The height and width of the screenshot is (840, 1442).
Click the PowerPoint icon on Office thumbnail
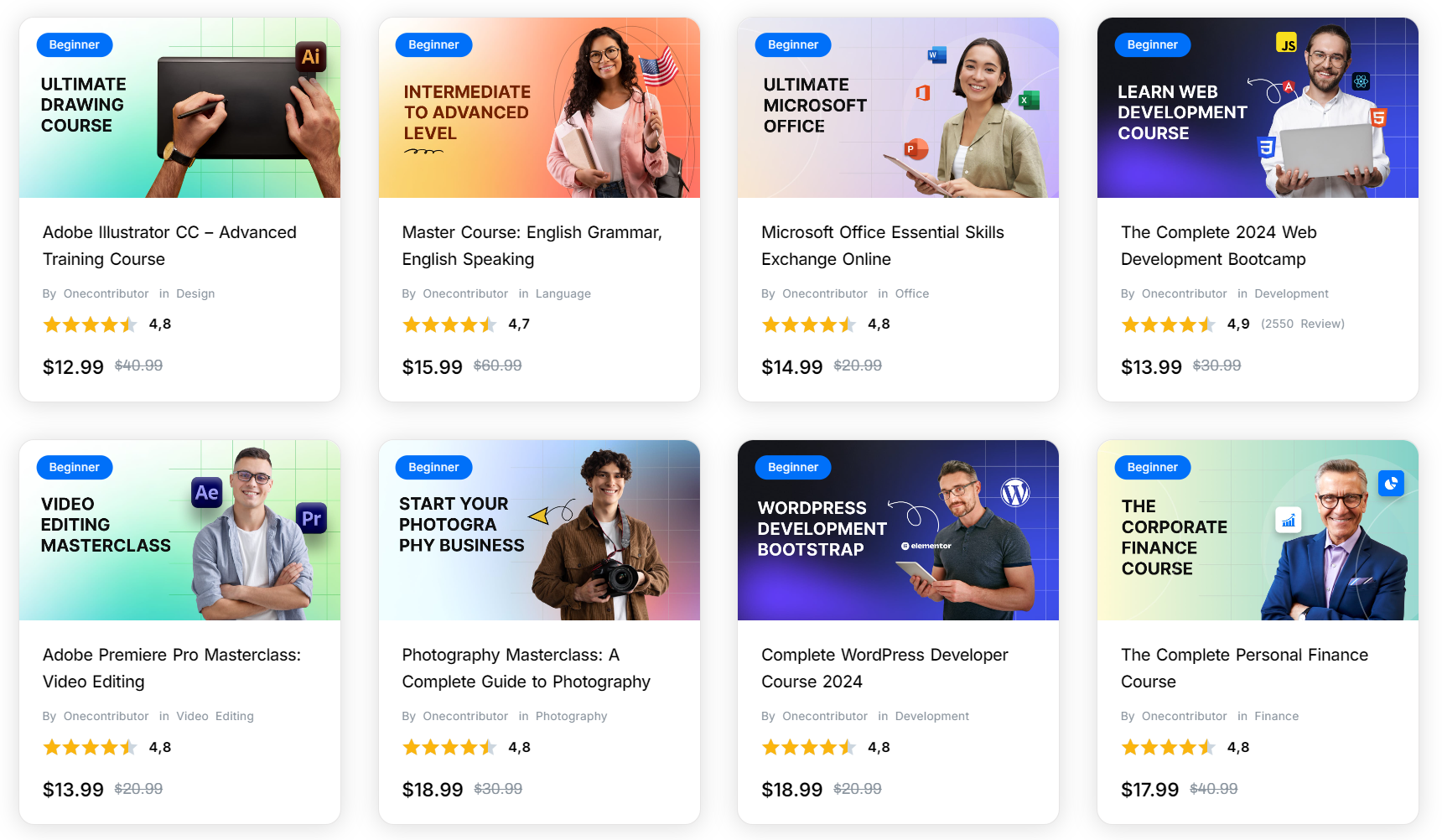(916, 149)
